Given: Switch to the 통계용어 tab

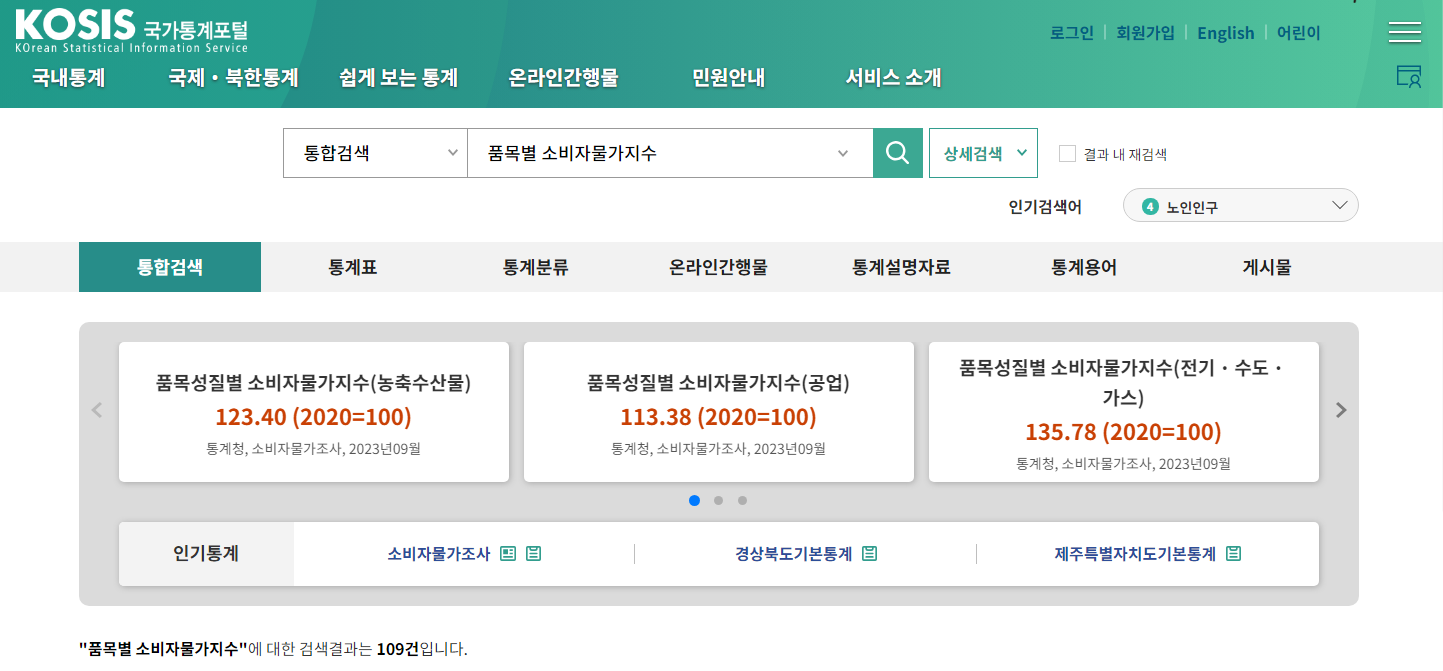Looking at the screenshot, I should click(1084, 267).
